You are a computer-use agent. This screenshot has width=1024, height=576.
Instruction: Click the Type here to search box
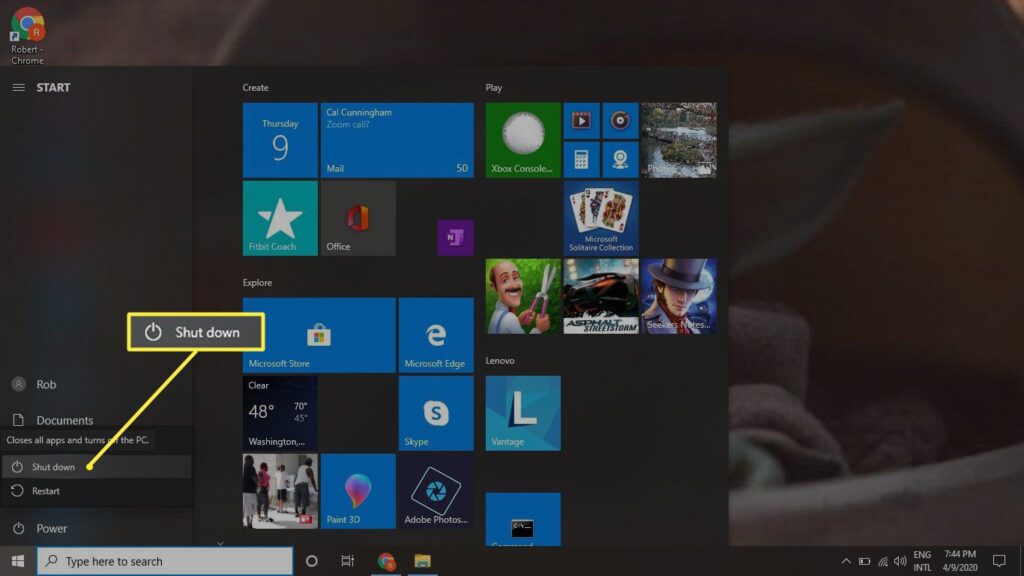pos(165,561)
